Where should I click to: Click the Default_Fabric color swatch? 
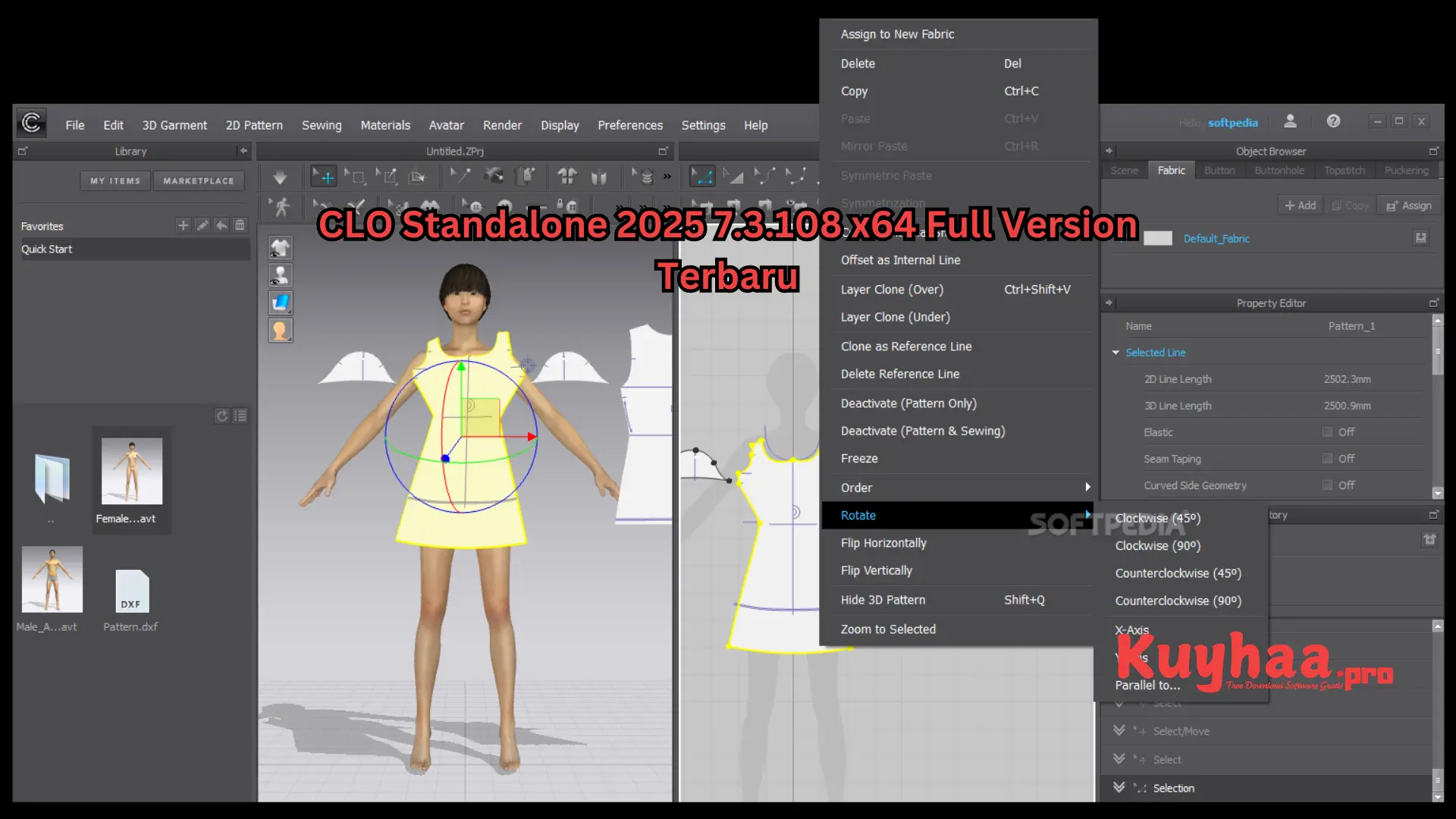(x=1157, y=238)
